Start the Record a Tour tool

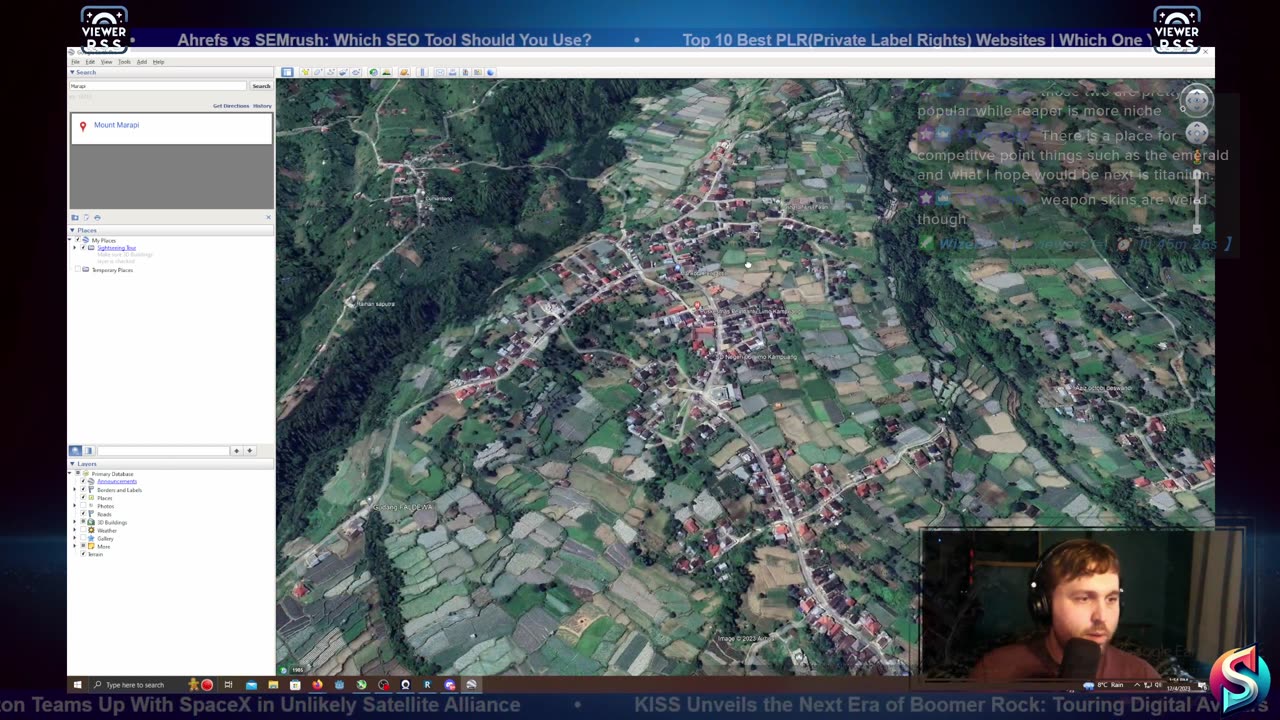[x=355, y=72]
